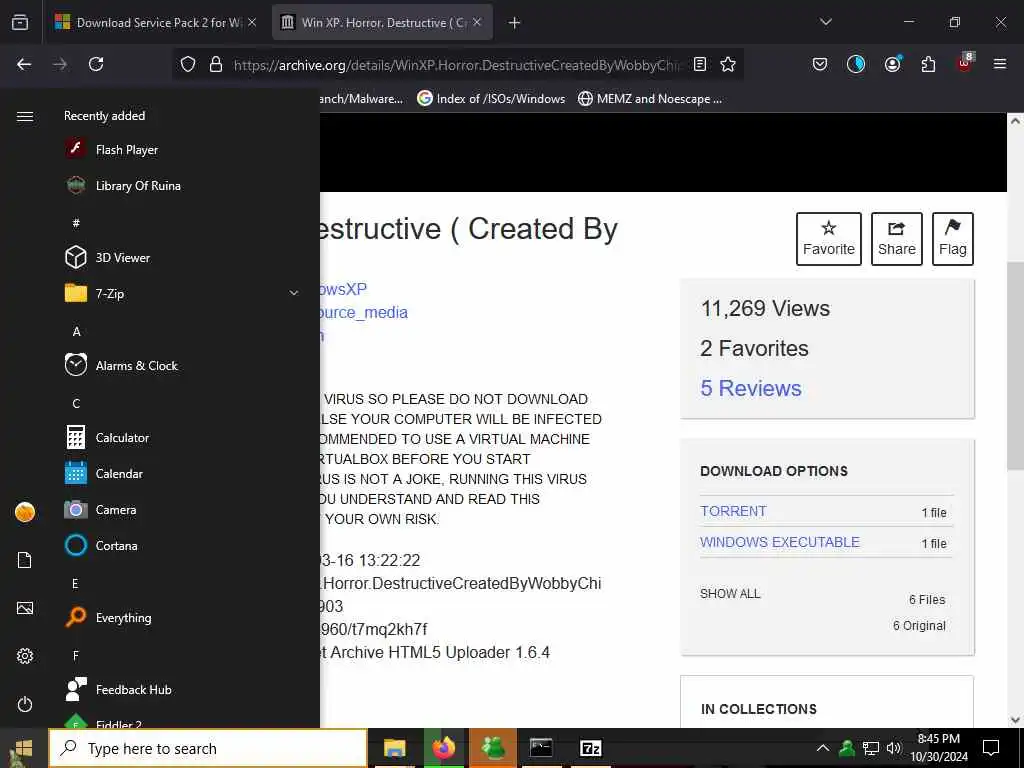Viewport: 1024px width, 768px height.
Task: Click the archive.org address bar
Action: (x=457, y=65)
